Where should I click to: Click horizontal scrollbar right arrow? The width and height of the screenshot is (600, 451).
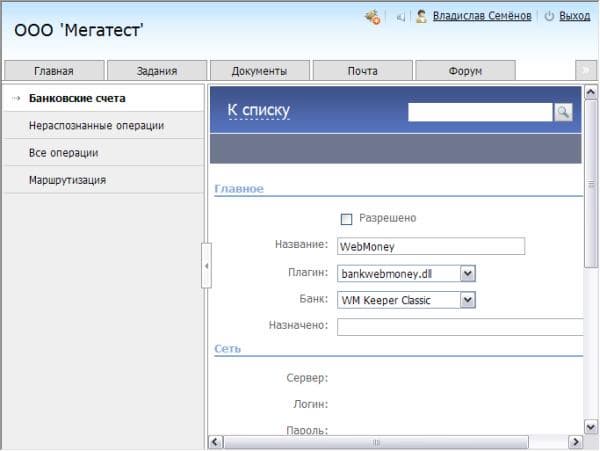(575, 442)
